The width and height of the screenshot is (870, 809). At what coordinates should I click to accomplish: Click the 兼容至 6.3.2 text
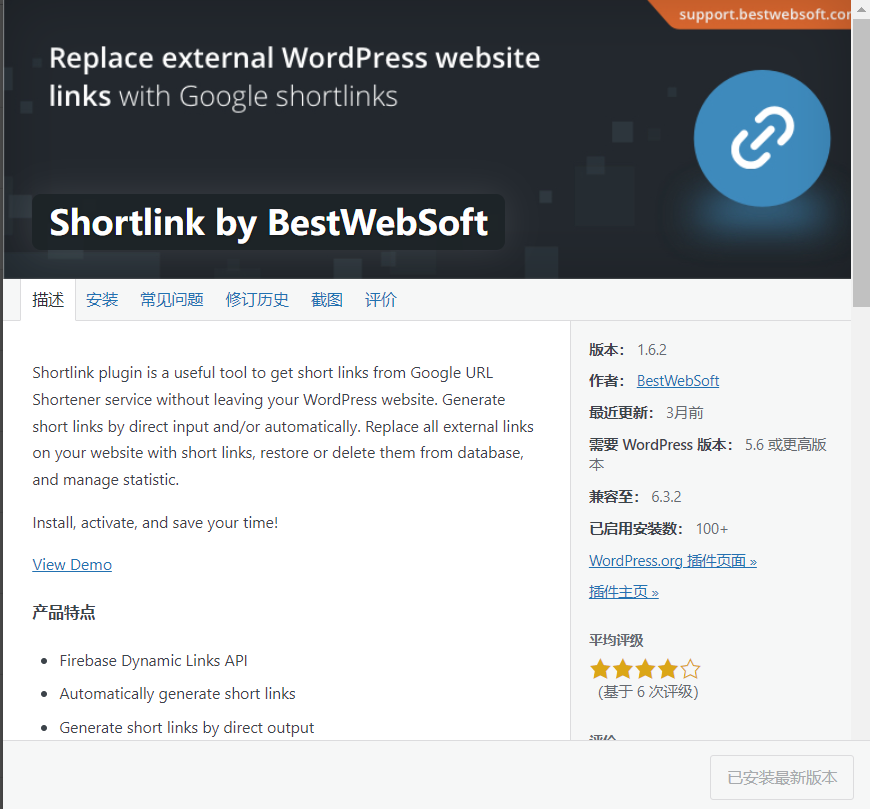635,497
